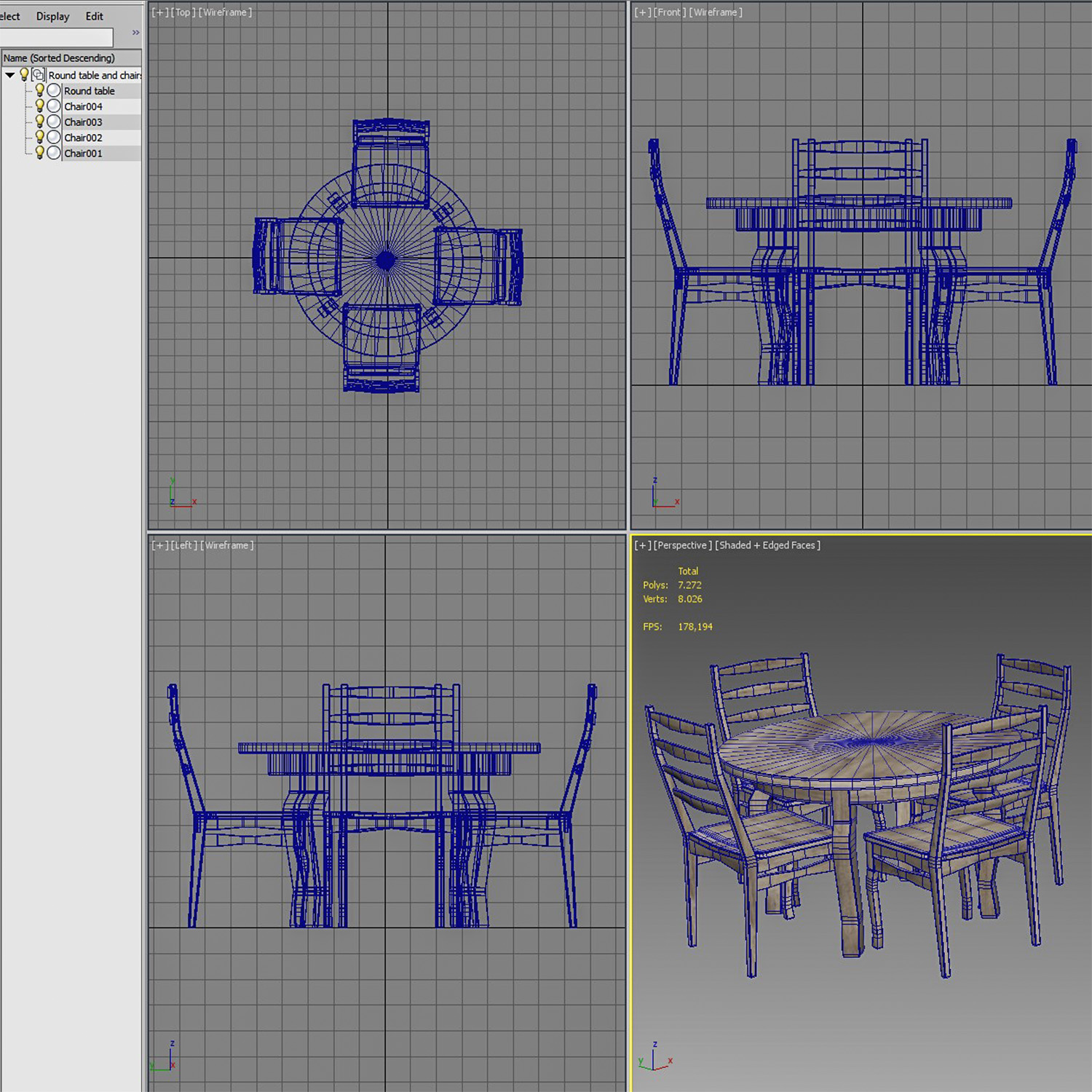The width and height of the screenshot is (1092, 1092).
Task: Toggle visibility lightbulb of Chair002
Action: coord(40,137)
